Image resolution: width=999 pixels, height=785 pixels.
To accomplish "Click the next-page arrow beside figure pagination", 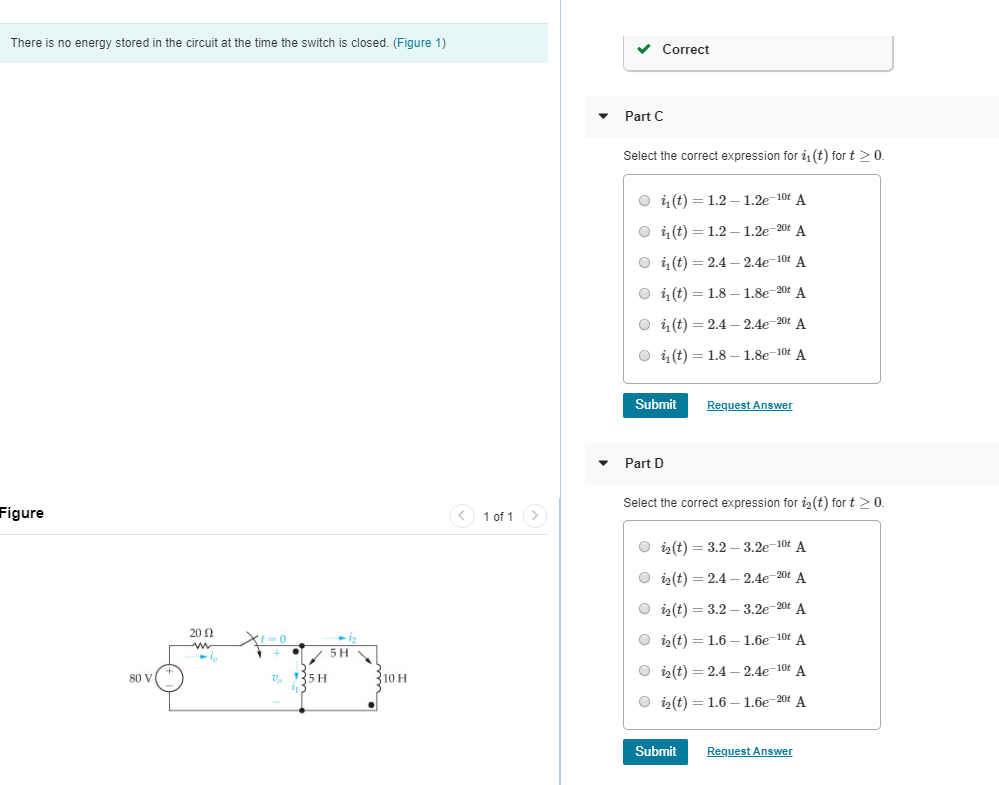I will [x=535, y=516].
